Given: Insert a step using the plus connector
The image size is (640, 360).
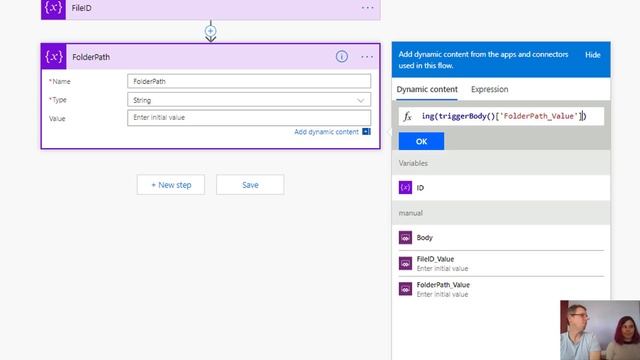Looking at the screenshot, I should coord(211,31).
